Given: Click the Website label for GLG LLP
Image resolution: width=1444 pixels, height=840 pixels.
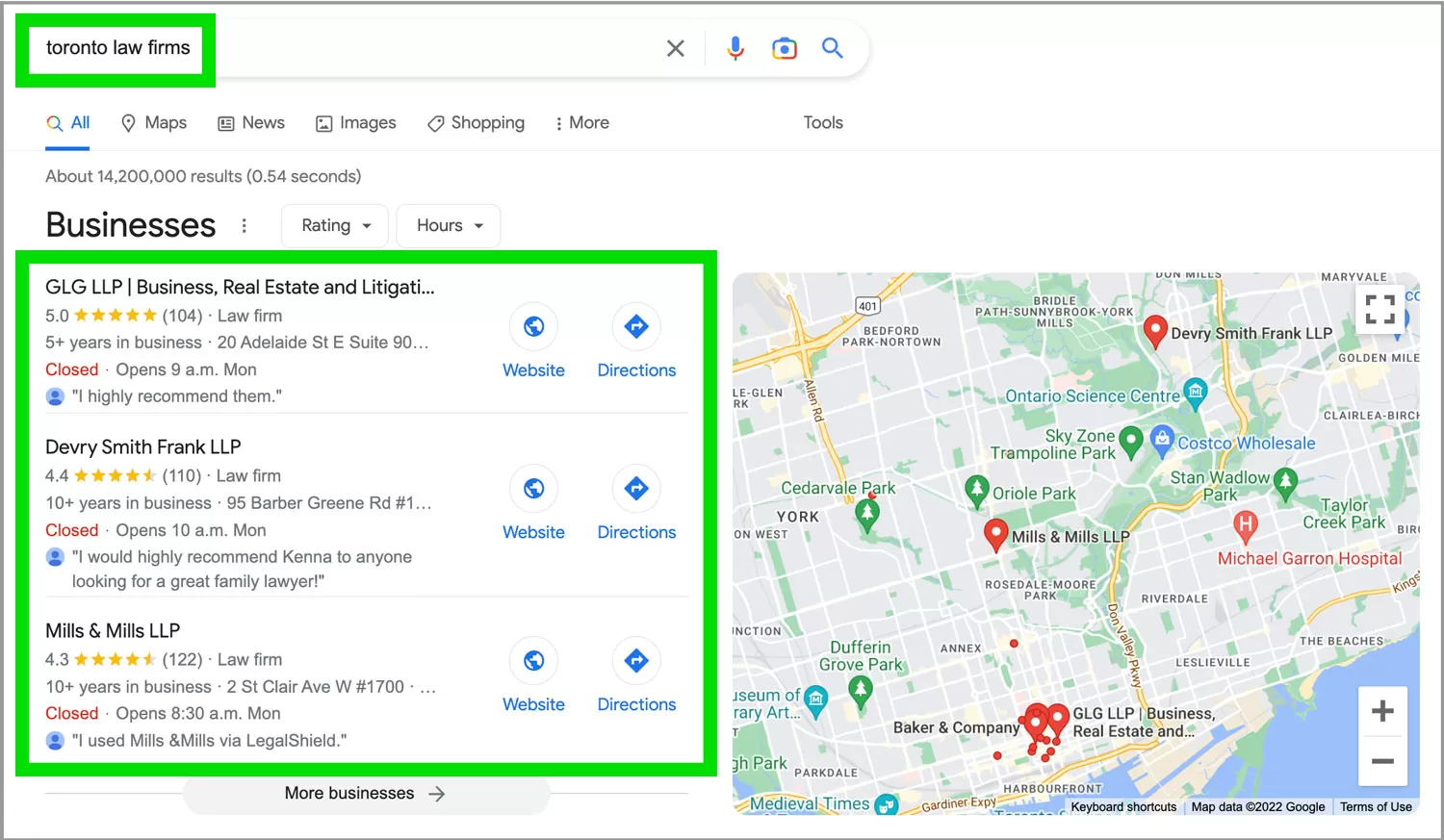Looking at the screenshot, I should [533, 370].
